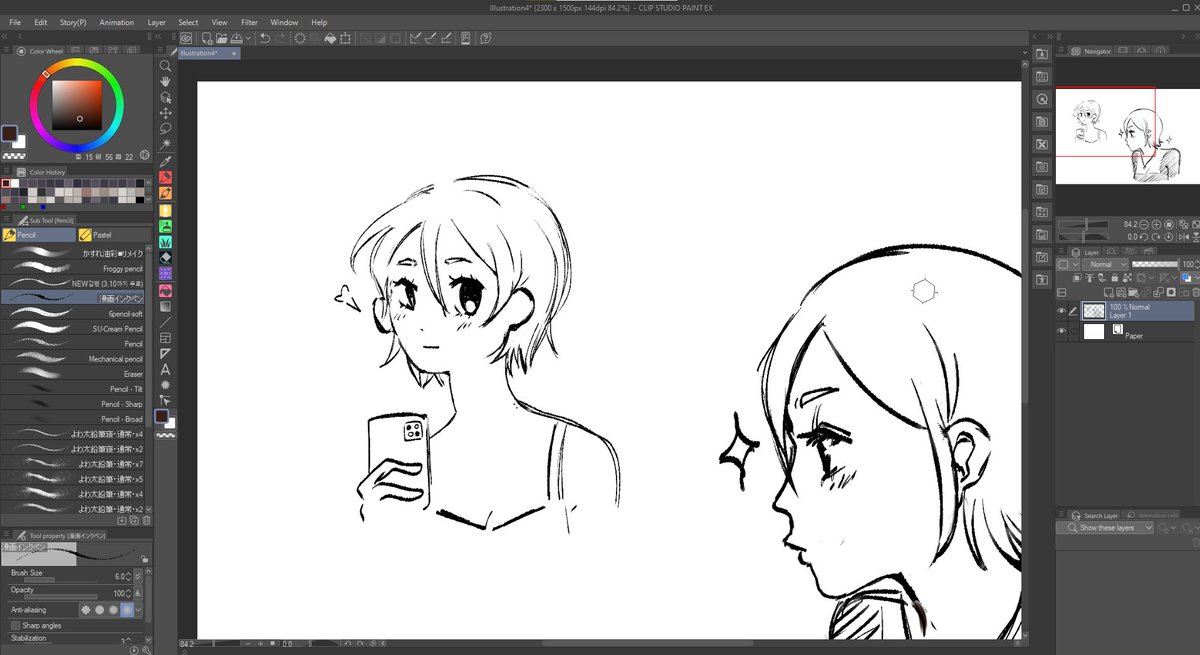Select the green Airbrush tool
Image resolution: width=1200 pixels, height=655 pixels.
click(x=166, y=225)
